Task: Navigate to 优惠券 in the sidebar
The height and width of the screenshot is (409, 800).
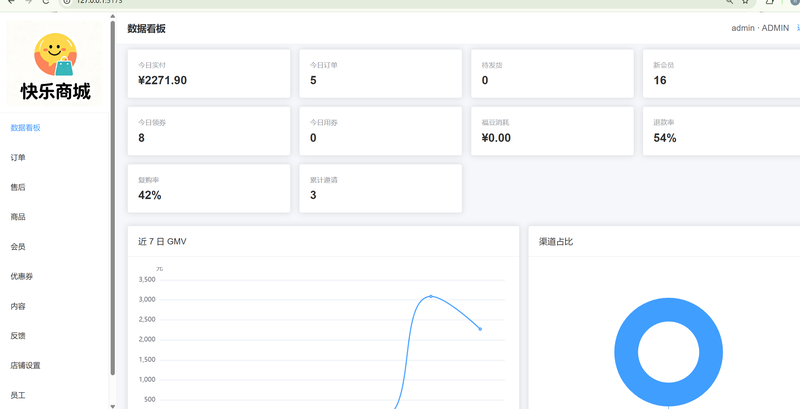Action: click(x=21, y=276)
